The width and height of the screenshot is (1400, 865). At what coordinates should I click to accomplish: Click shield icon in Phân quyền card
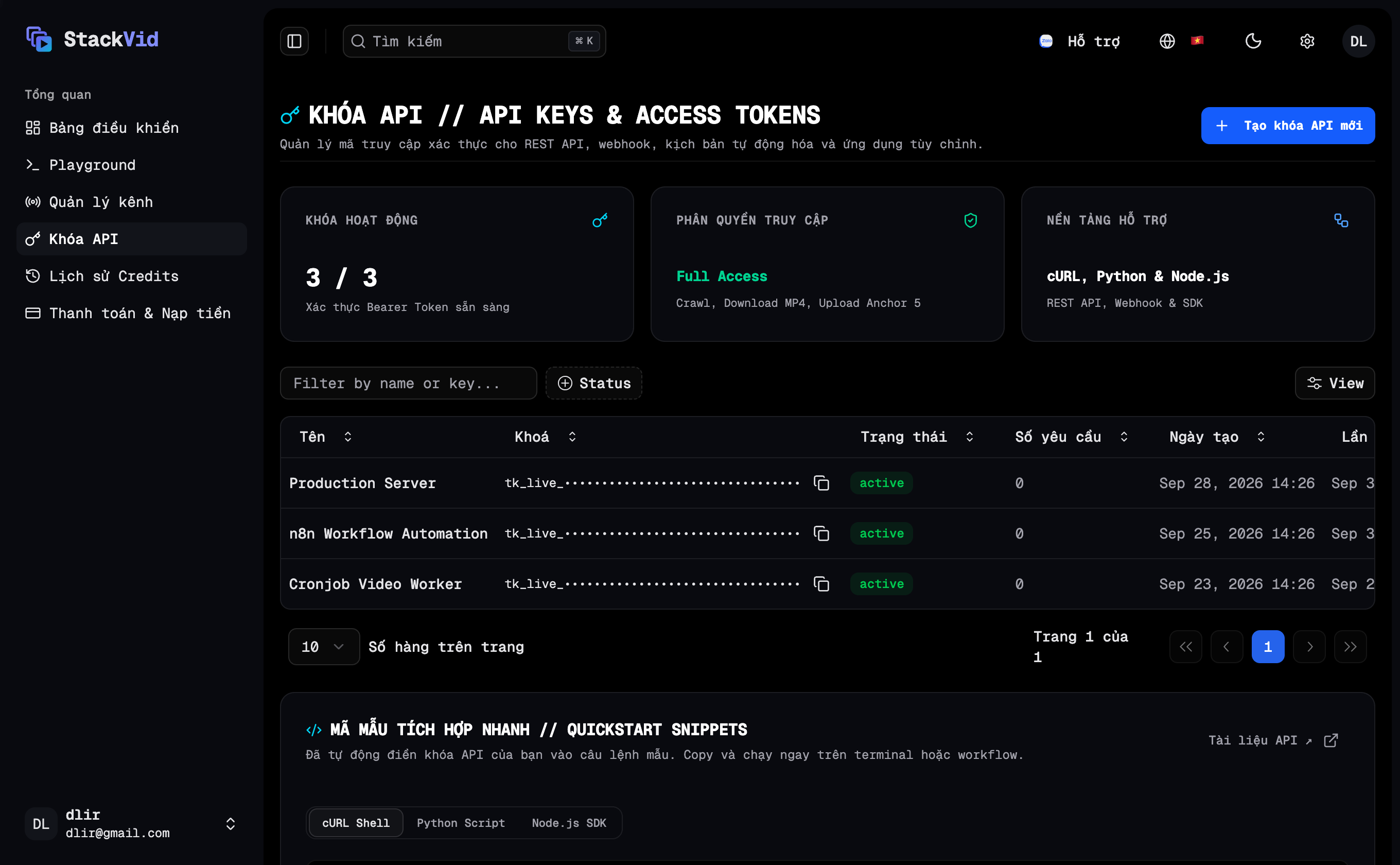[x=971, y=220]
